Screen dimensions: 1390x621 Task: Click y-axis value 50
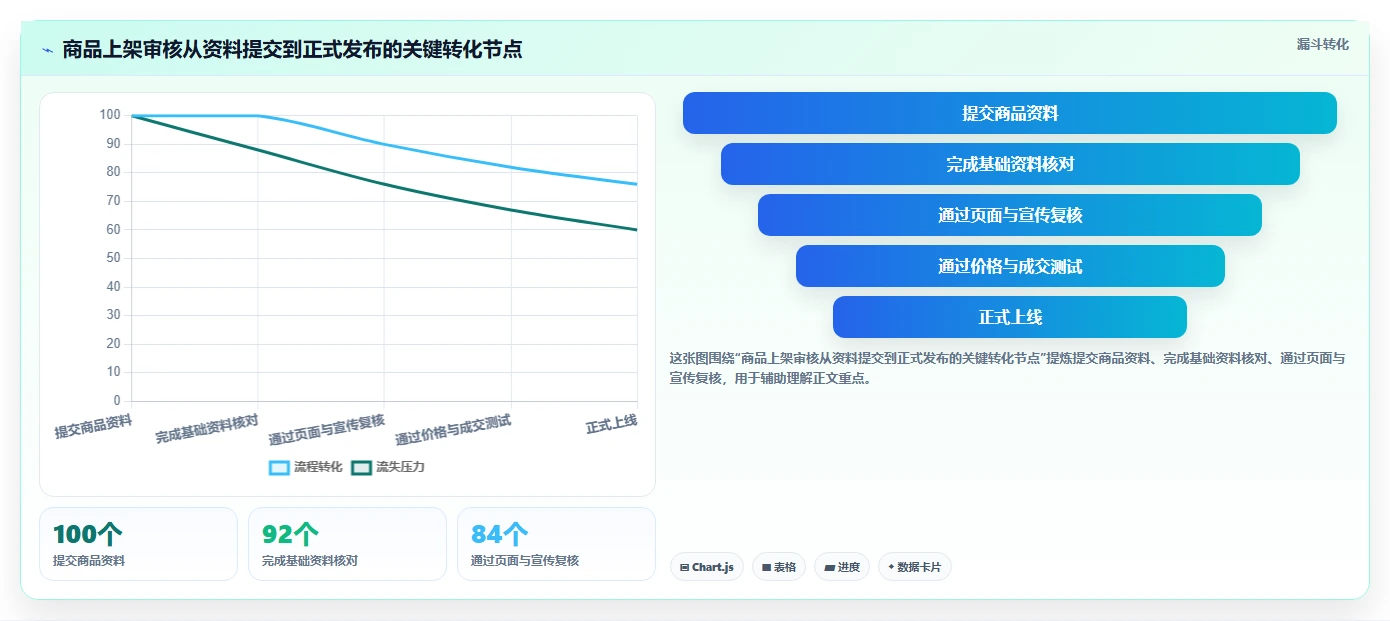(x=113, y=258)
